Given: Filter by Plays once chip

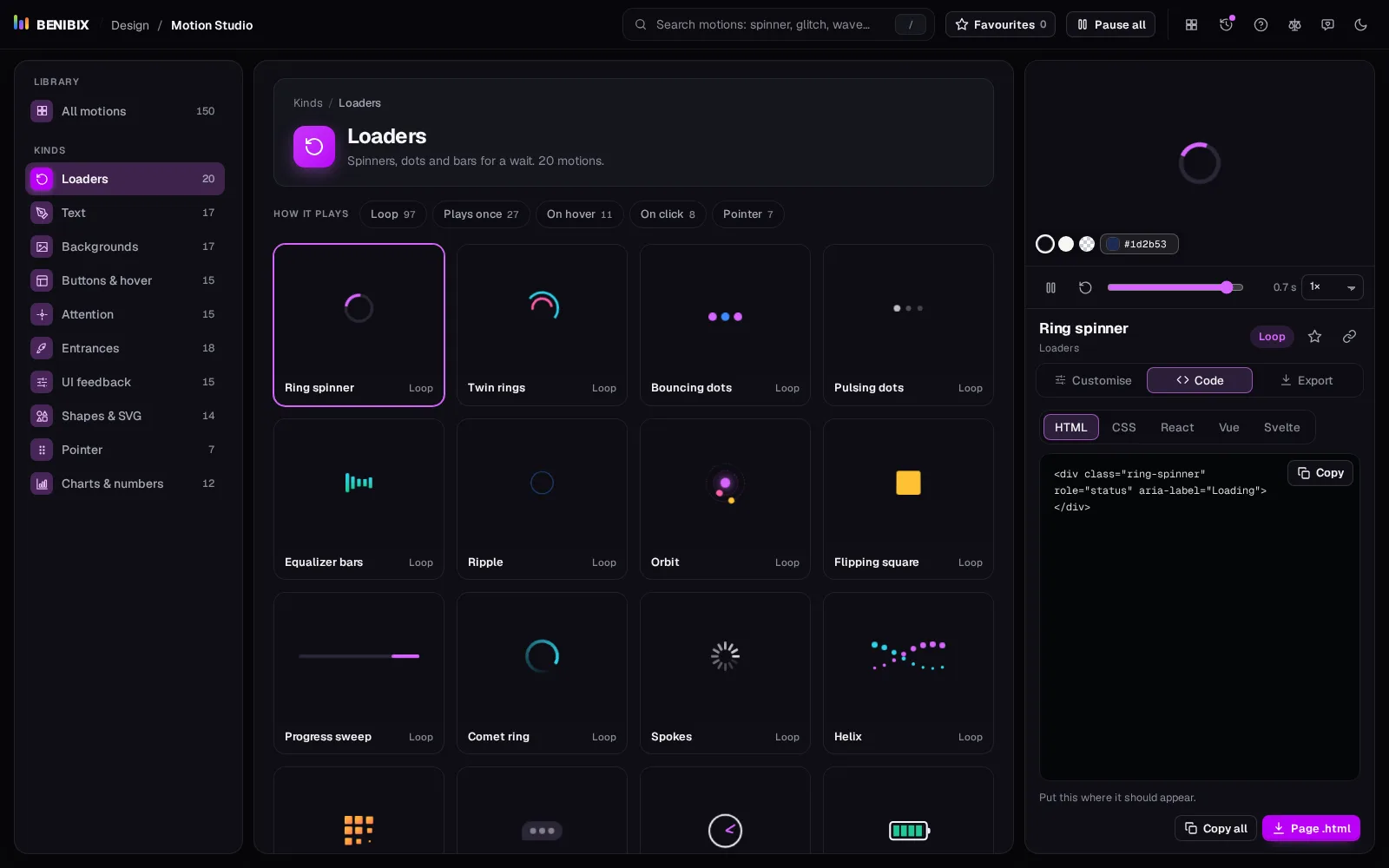Looking at the screenshot, I should (481, 214).
